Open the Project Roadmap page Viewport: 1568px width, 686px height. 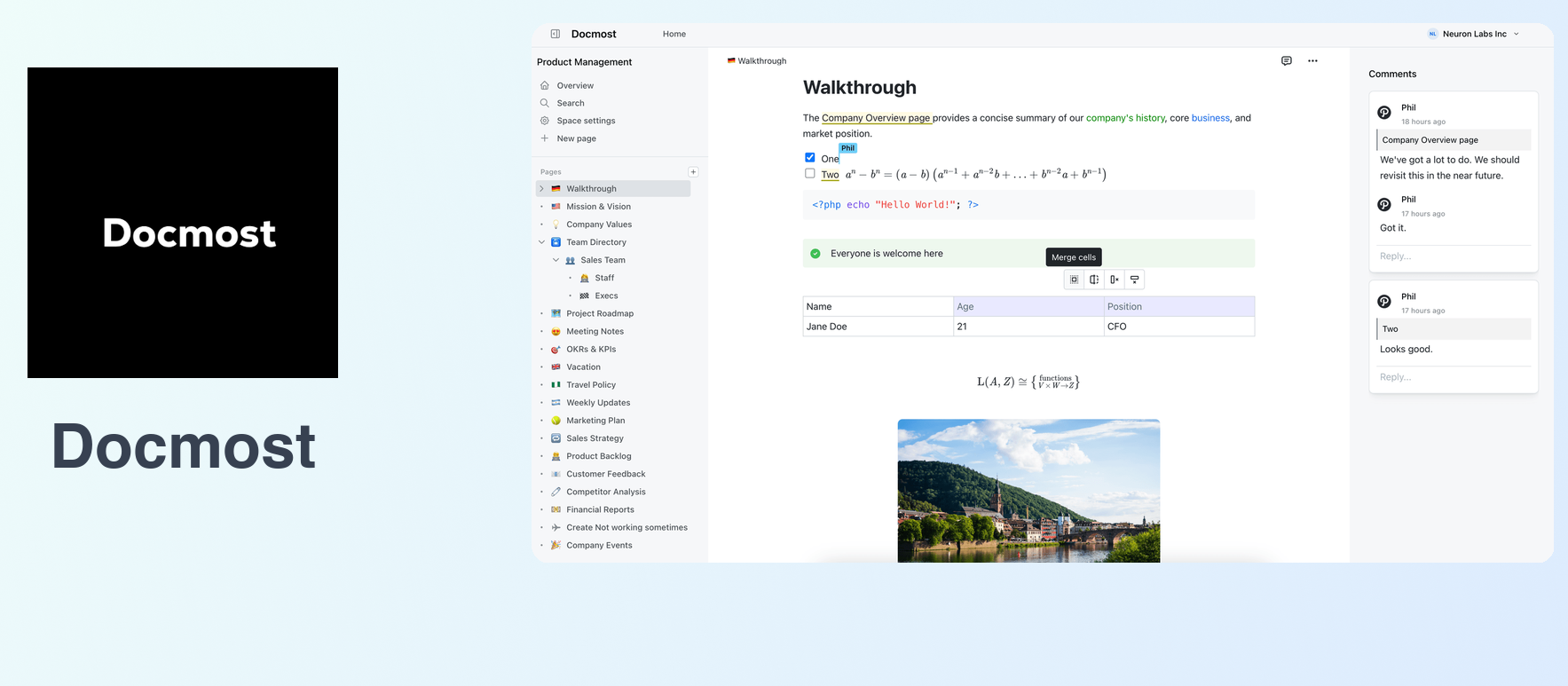(x=600, y=313)
